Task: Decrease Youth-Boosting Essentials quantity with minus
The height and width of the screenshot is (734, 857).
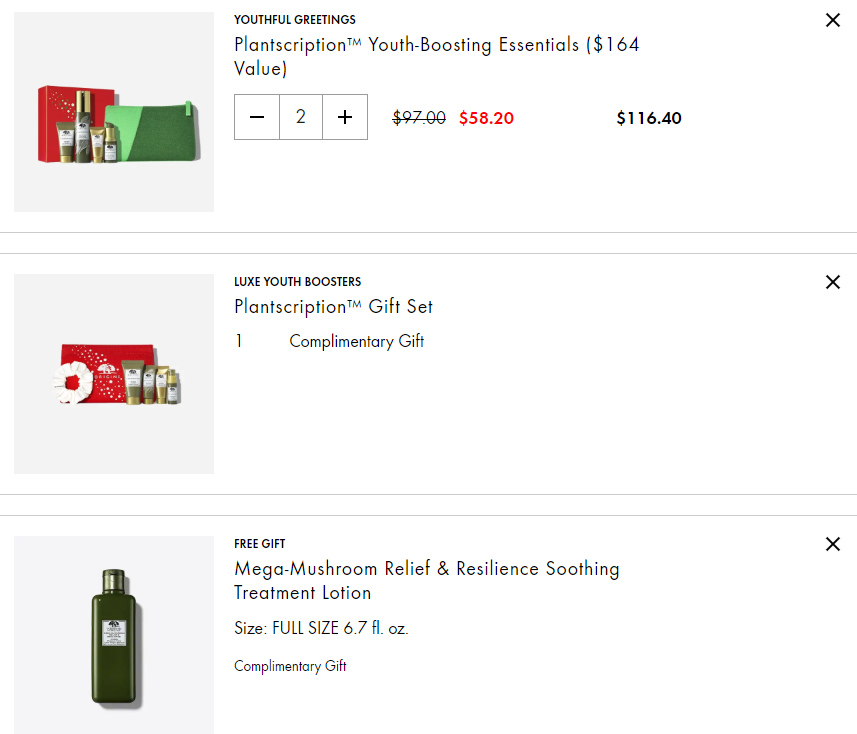Action: pos(257,117)
